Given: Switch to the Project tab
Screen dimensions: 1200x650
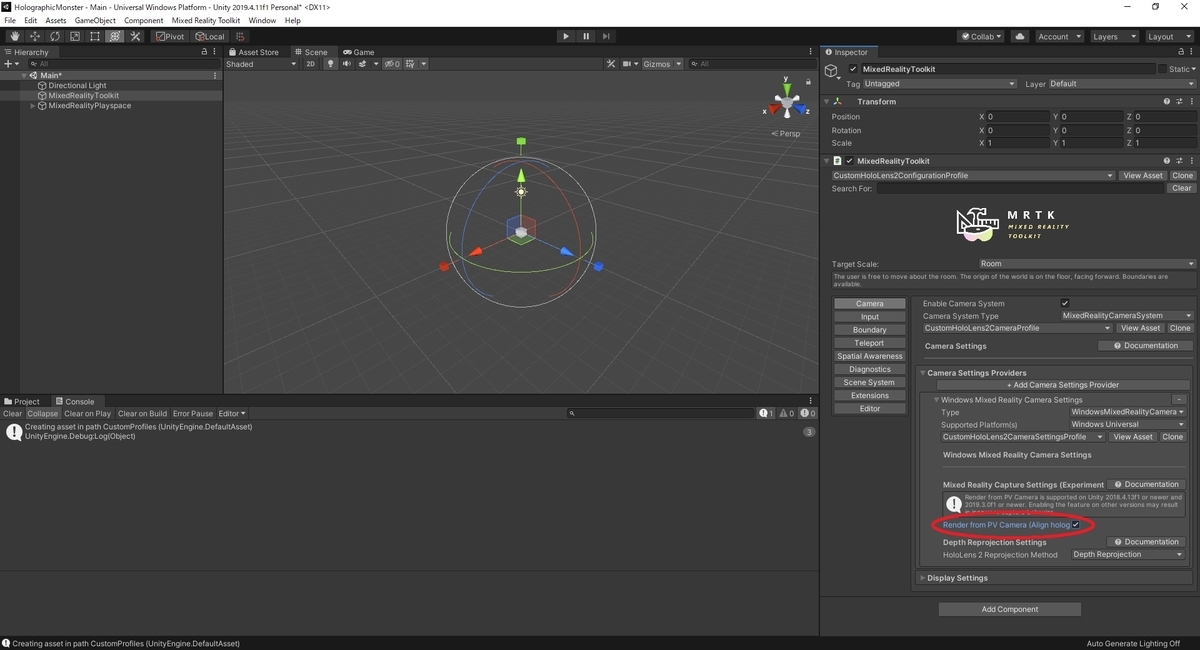Looking at the screenshot, I should 22,401.
